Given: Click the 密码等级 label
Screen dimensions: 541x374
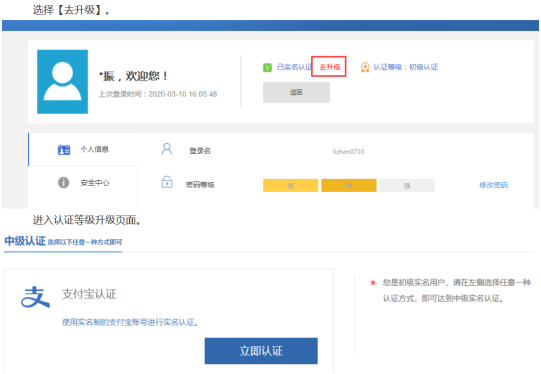Looking at the screenshot, I should pos(200,185).
